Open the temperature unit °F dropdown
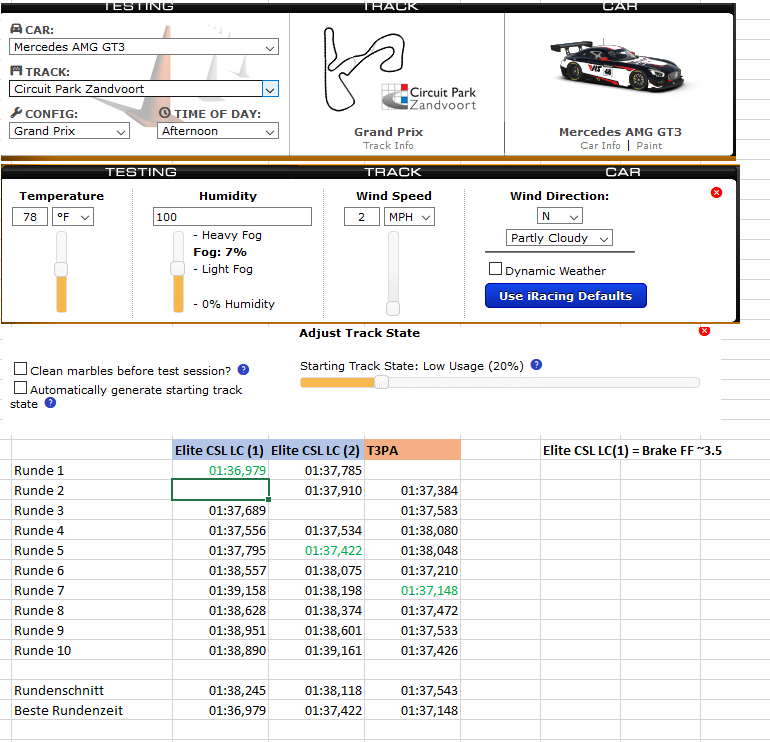The width and height of the screenshot is (770, 742). [x=73, y=217]
